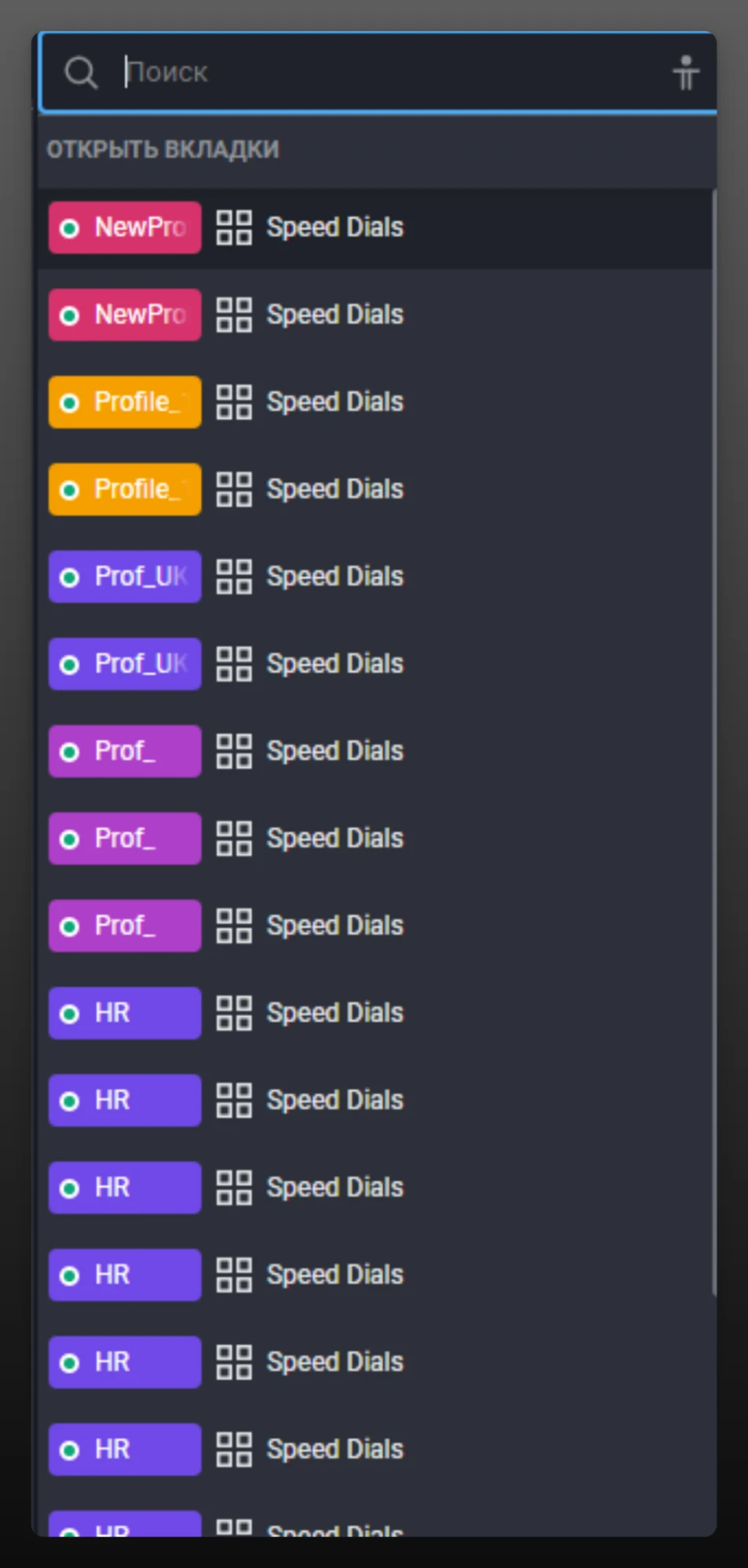The image size is (748, 1568).
Task: Click Speed Dials grid icon in highlighted first row
Action: (x=234, y=227)
